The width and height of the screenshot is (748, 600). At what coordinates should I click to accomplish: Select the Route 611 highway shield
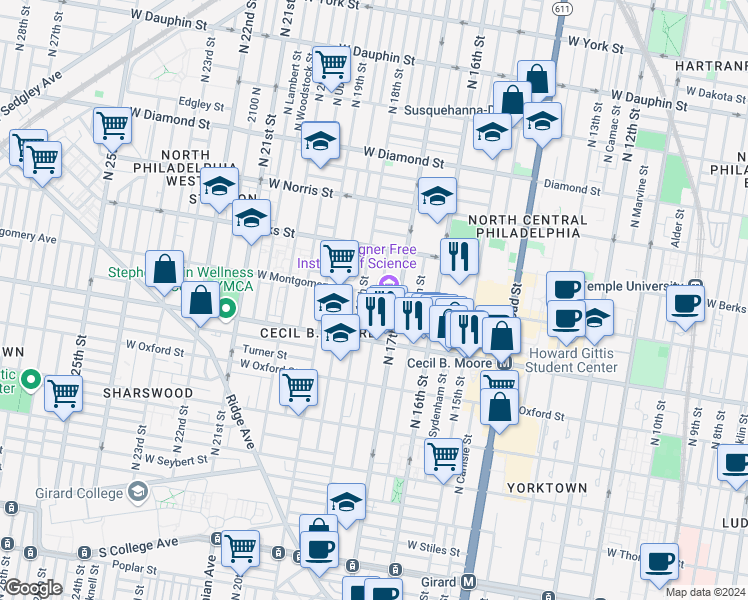pyautogui.click(x=562, y=10)
